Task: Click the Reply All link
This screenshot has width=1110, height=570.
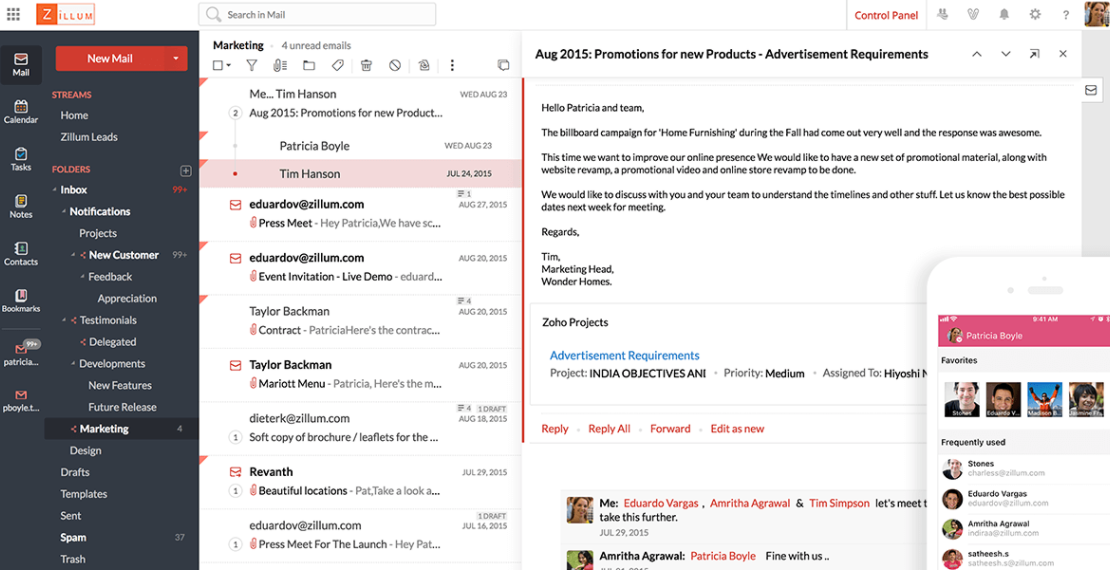Action: [x=609, y=429]
